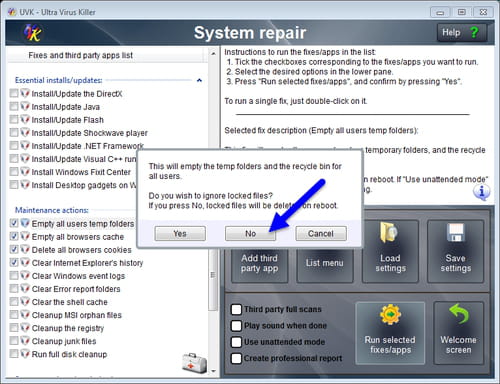Open the blue info bubble icon
500x384 pixels.
481,192
